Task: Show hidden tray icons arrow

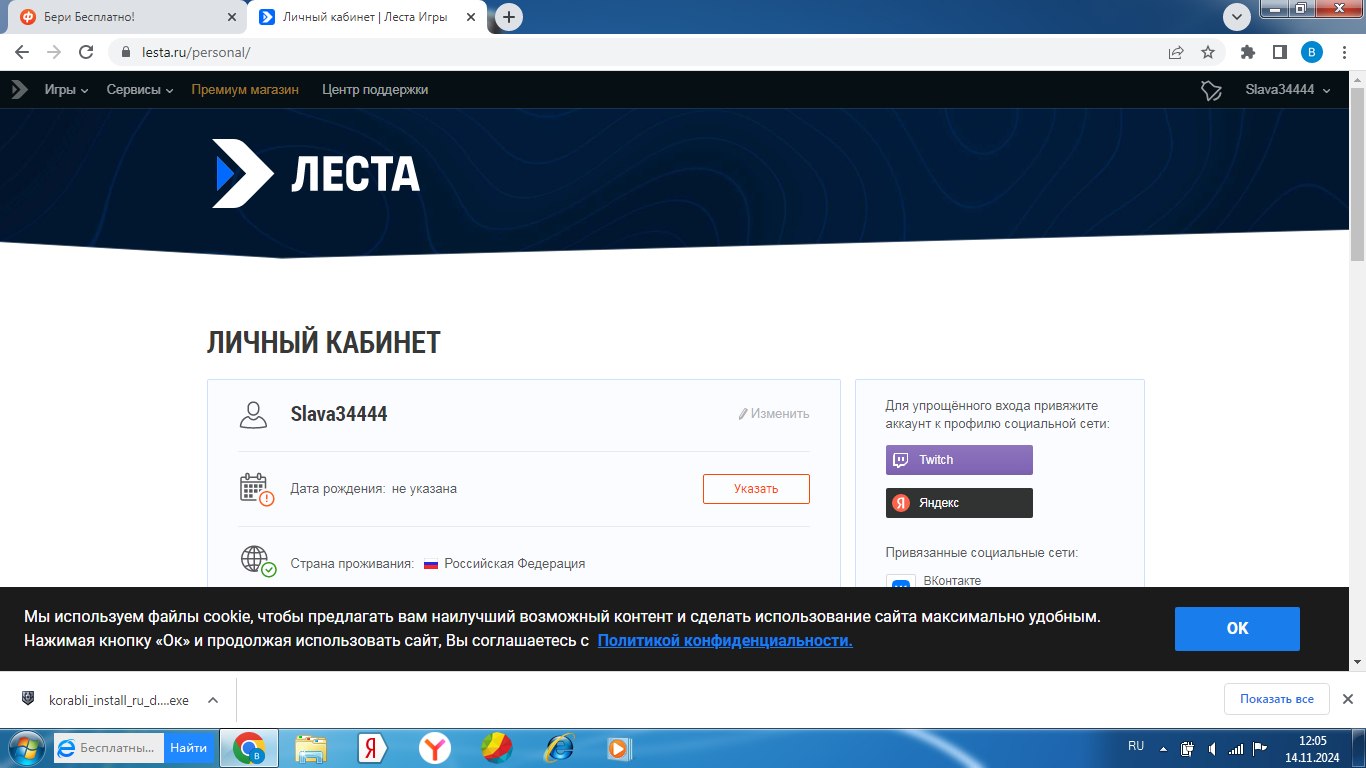Action: (x=1164, y=748)
